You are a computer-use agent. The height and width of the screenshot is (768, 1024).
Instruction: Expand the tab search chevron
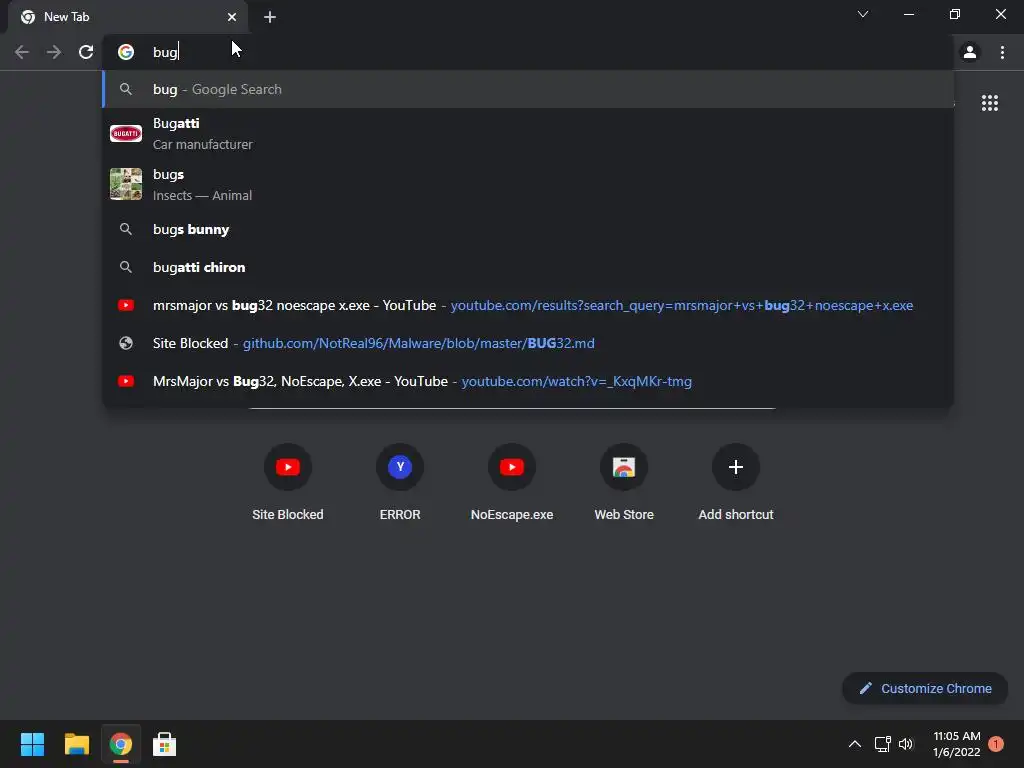[x=863, y=14]
